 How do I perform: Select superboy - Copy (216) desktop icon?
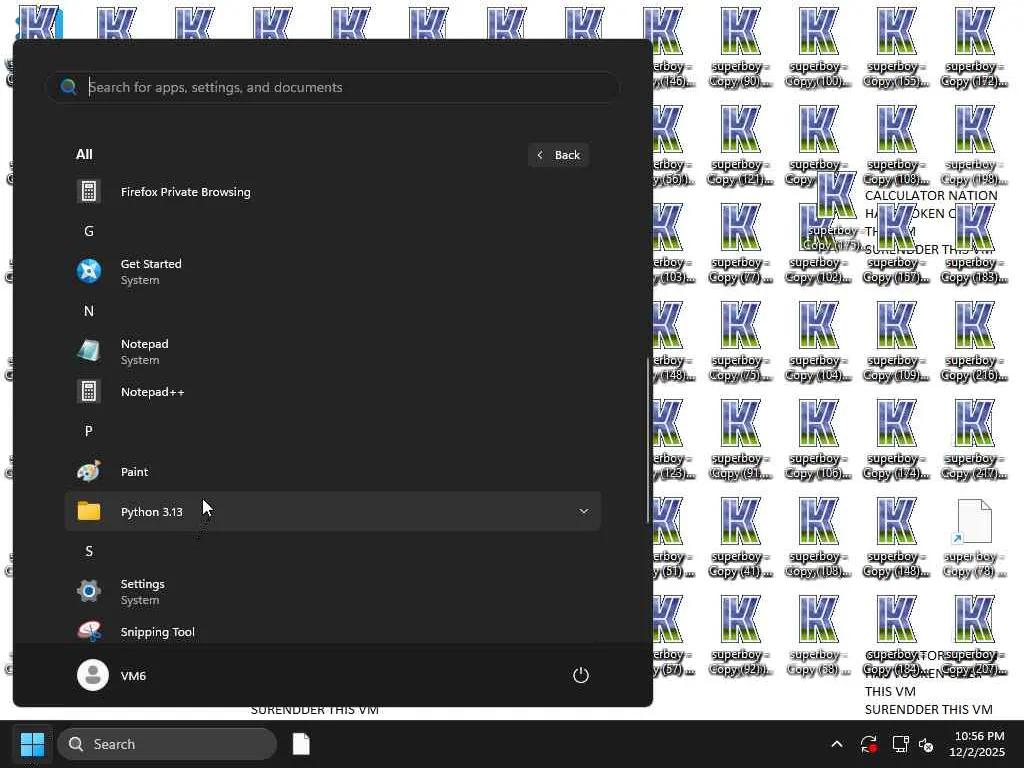(974, 341)
